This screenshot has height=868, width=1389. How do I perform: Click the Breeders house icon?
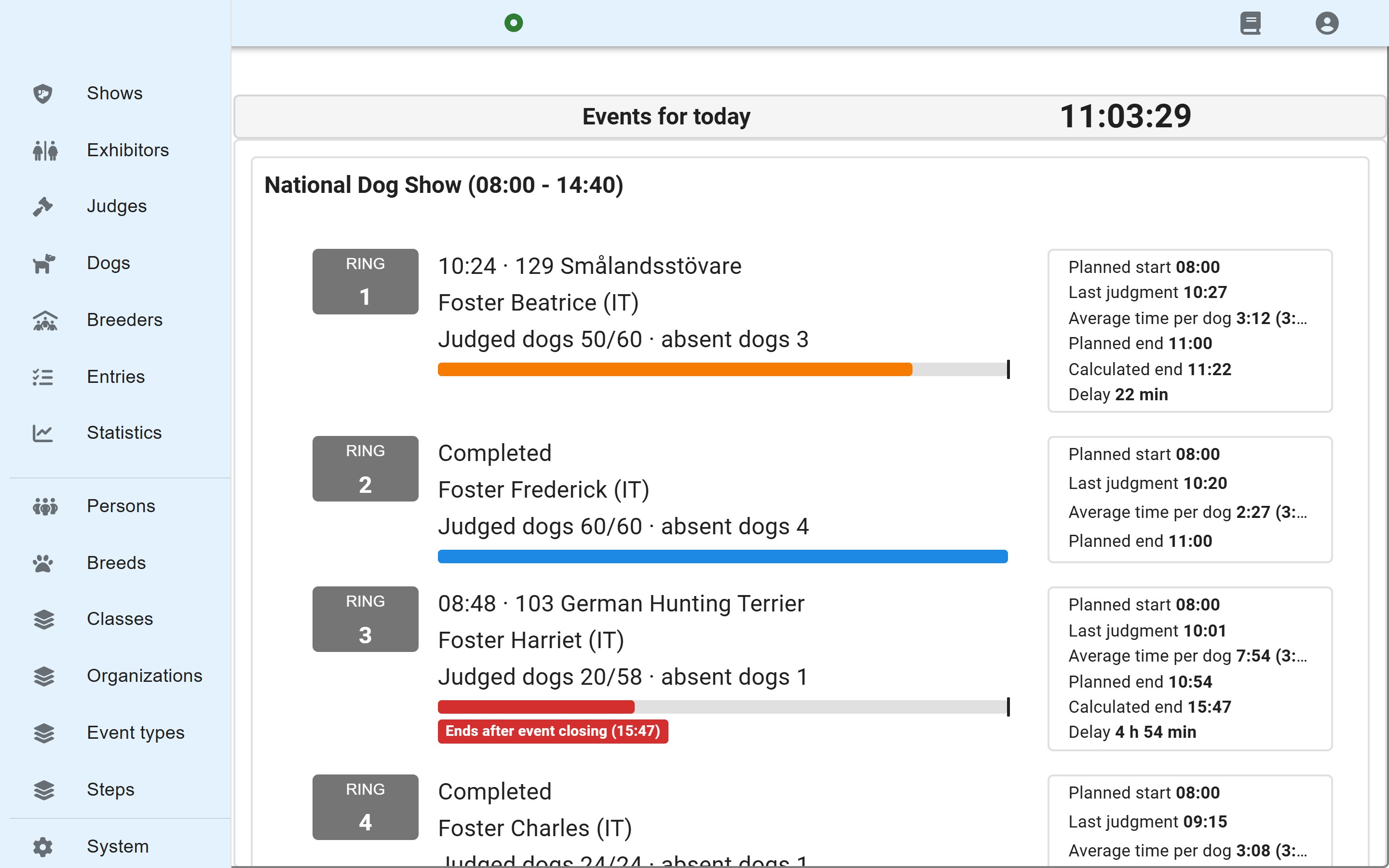pyautogui.click(x=45, y=320)
